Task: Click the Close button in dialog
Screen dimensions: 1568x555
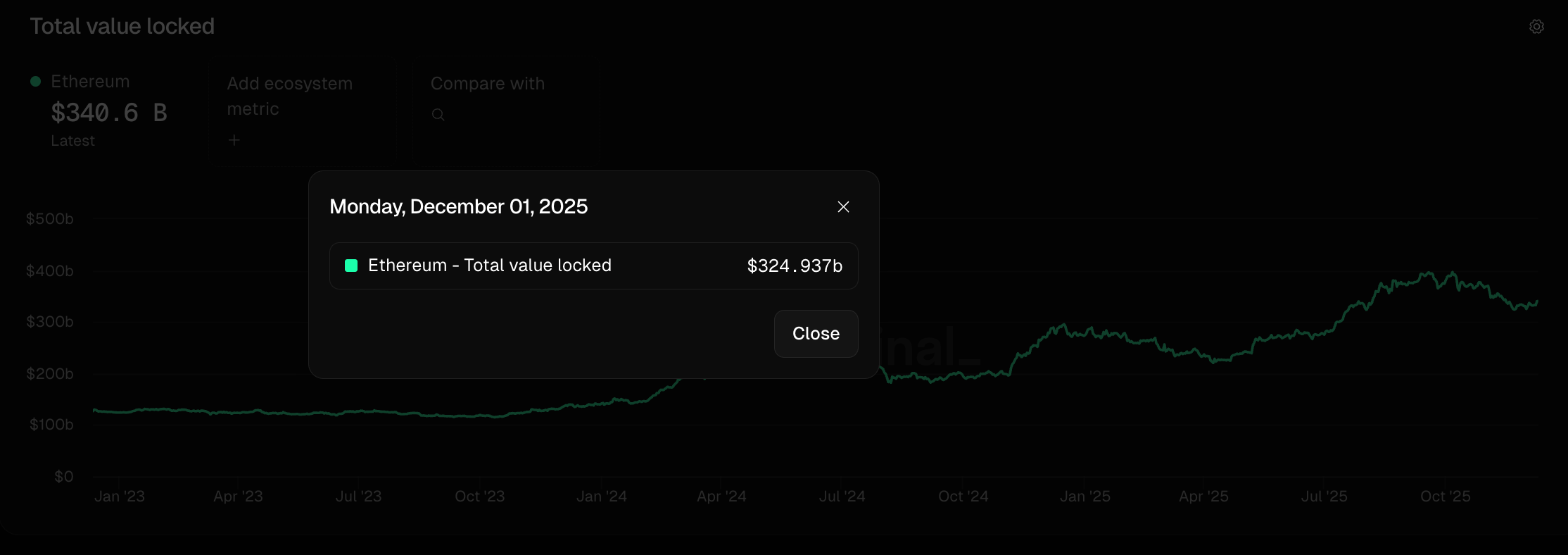Action: pos(816,334)
